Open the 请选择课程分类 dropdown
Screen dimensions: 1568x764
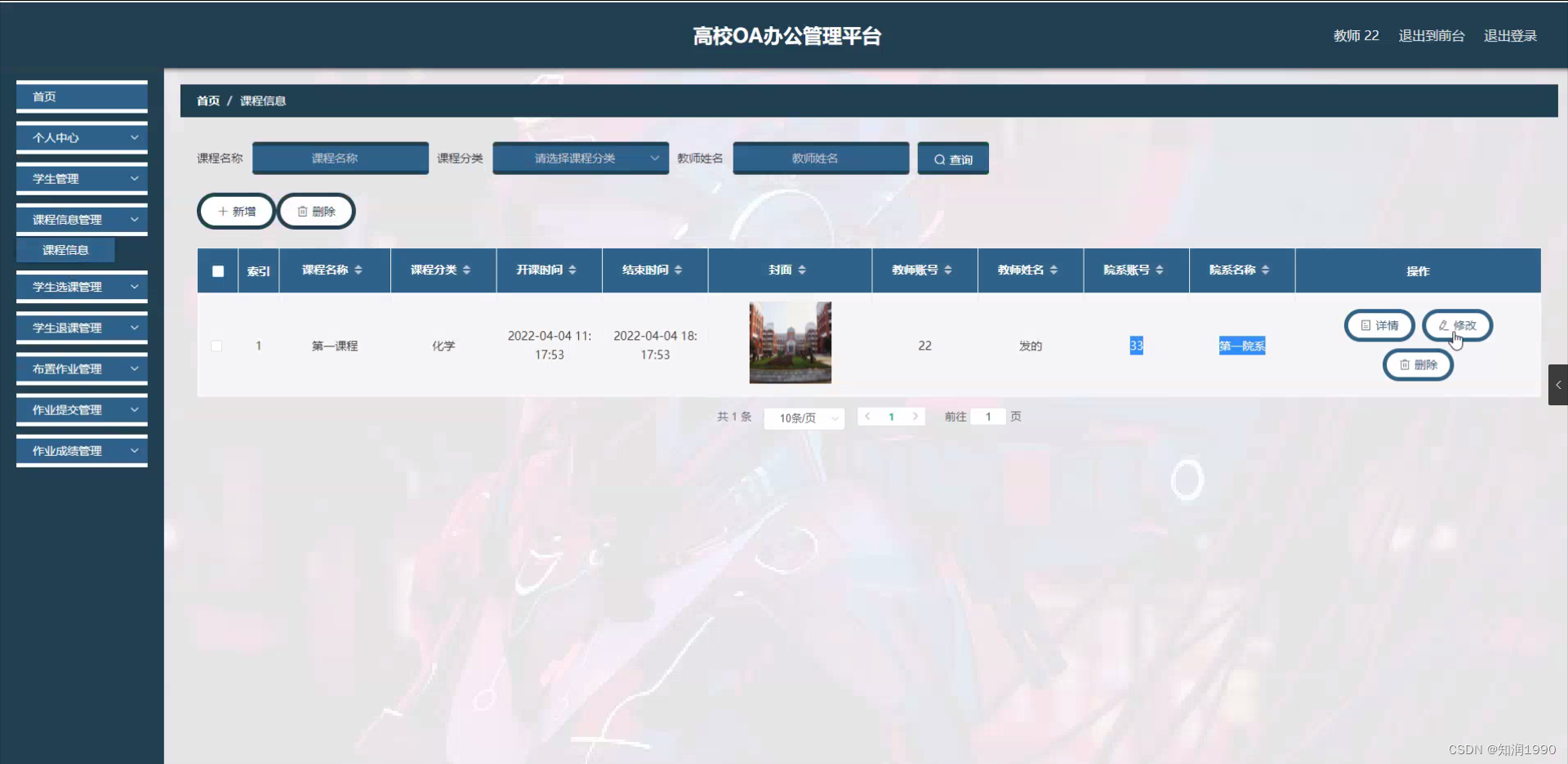(x=580, y=159)
